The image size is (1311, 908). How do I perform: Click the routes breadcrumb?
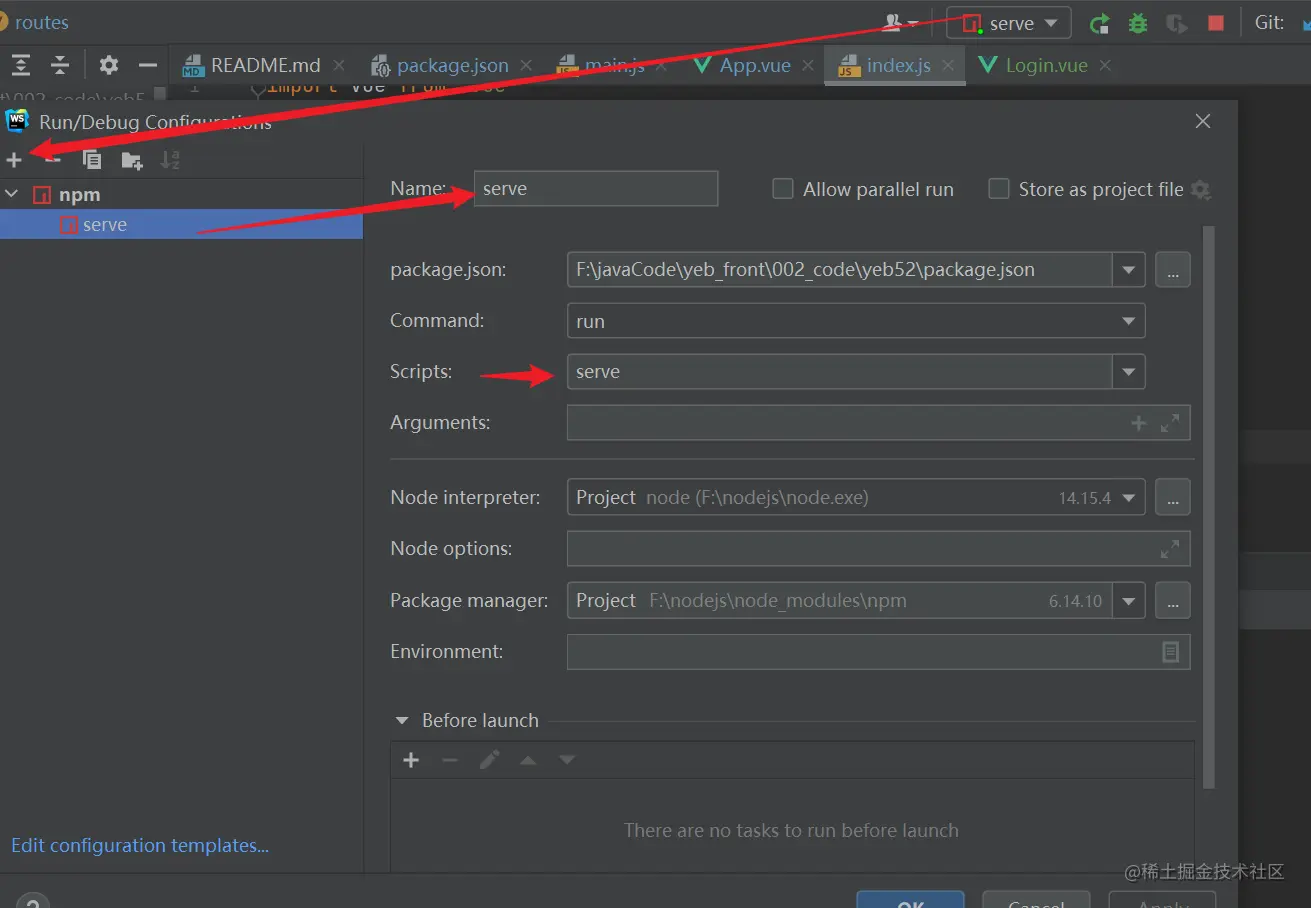coord(41,22)
